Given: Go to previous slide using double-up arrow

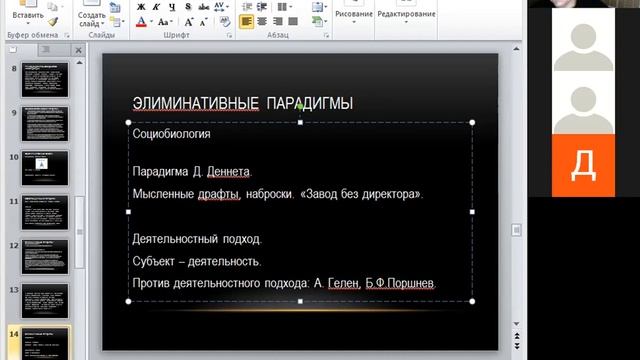Looking at the screenshot, I should (x=517, y=336).
